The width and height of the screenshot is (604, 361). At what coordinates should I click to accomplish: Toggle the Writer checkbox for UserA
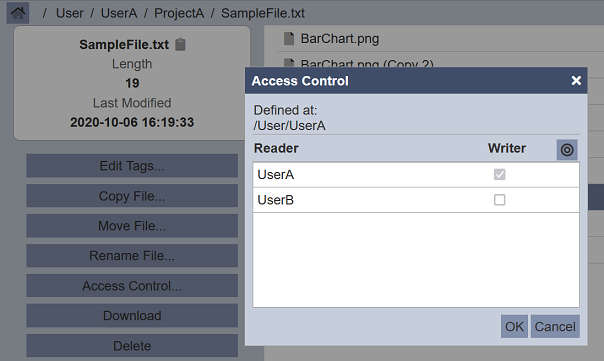click(x=500, y=175)
